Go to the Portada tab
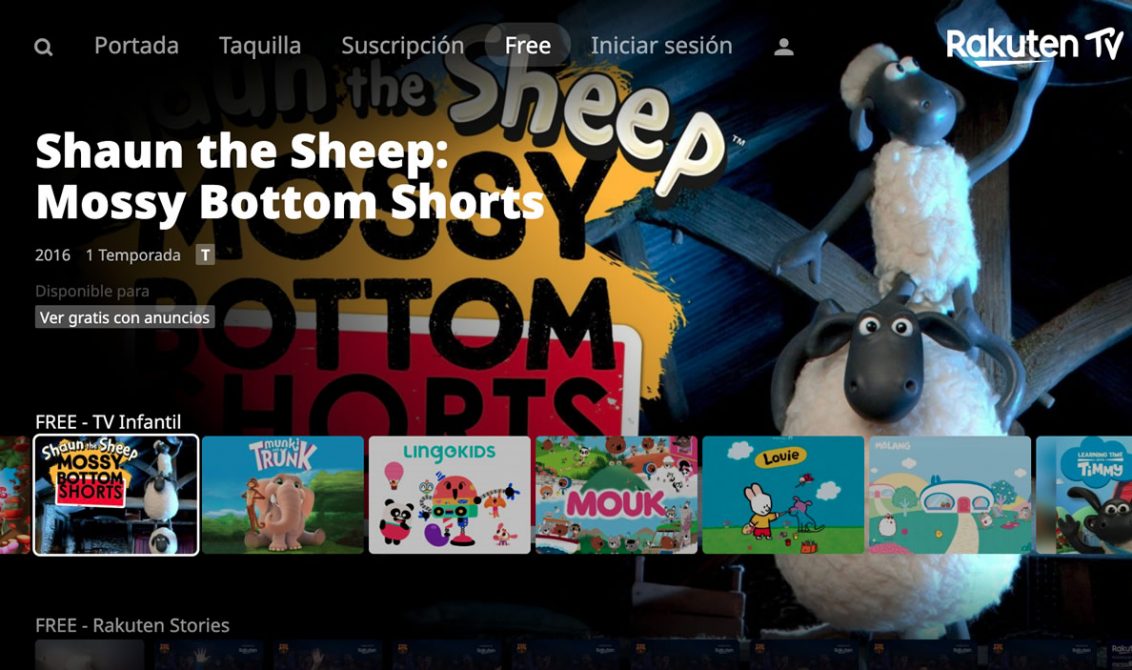Image resolution: width=1132 pixels, height=670 pixels. click(136, 45)
